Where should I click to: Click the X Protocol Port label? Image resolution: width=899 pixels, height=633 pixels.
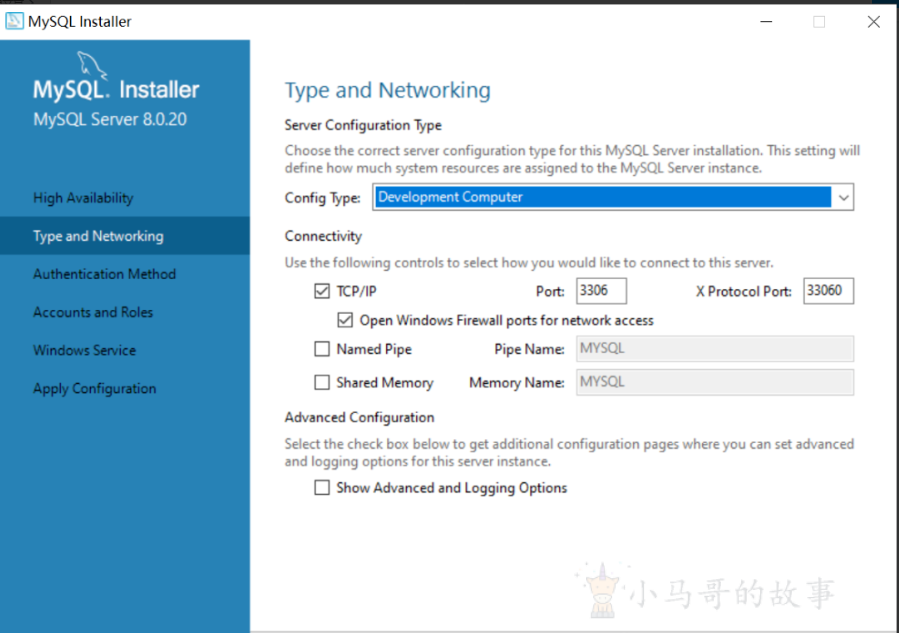coord(744,291)
